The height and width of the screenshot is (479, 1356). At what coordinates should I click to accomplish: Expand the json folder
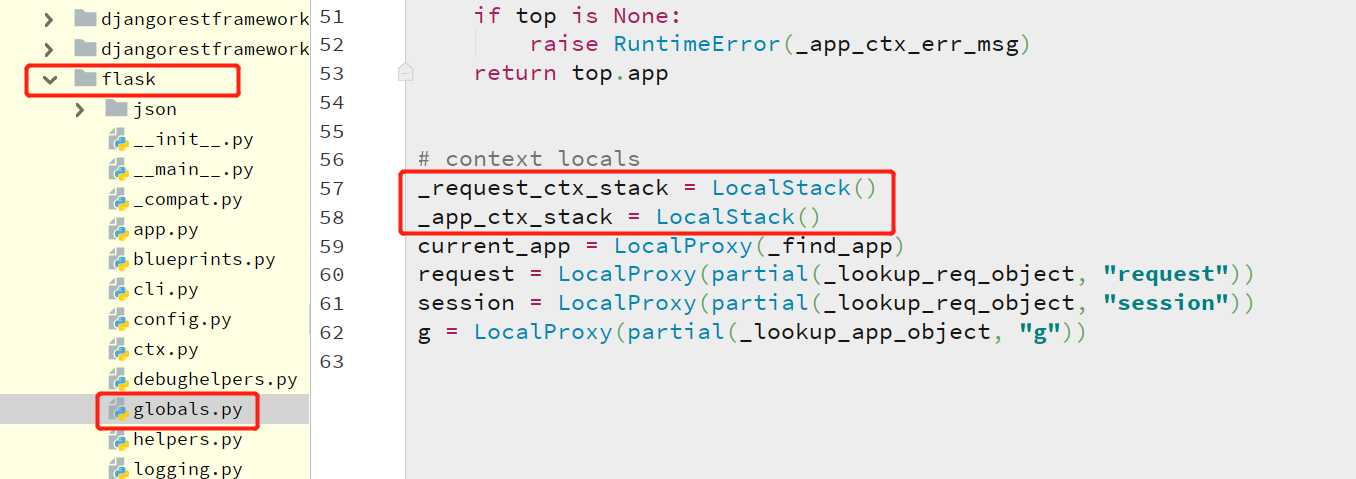pyautogui.click(x=80, y=109)
